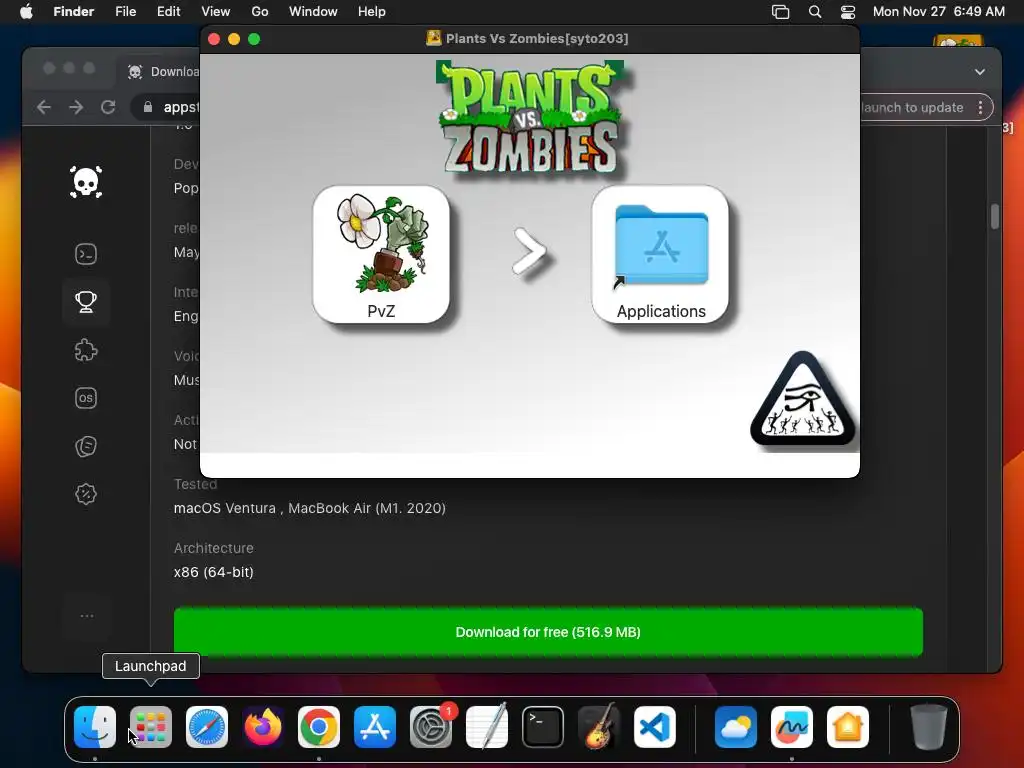Screen dimensions: 1024x768
Task: Launch Google Chrome from the Dock
Action: pyautogui.click(x=319, y=727)
